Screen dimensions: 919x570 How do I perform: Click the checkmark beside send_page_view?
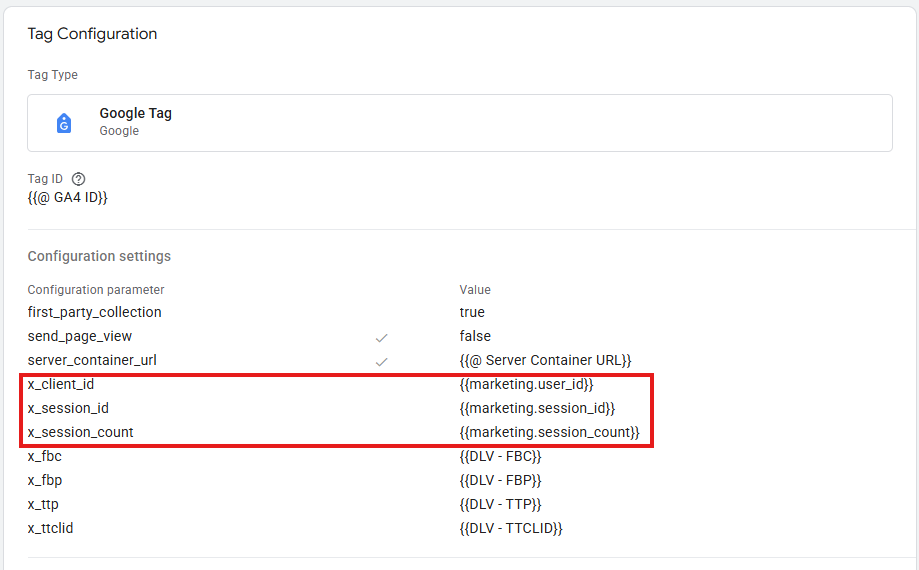381,337
